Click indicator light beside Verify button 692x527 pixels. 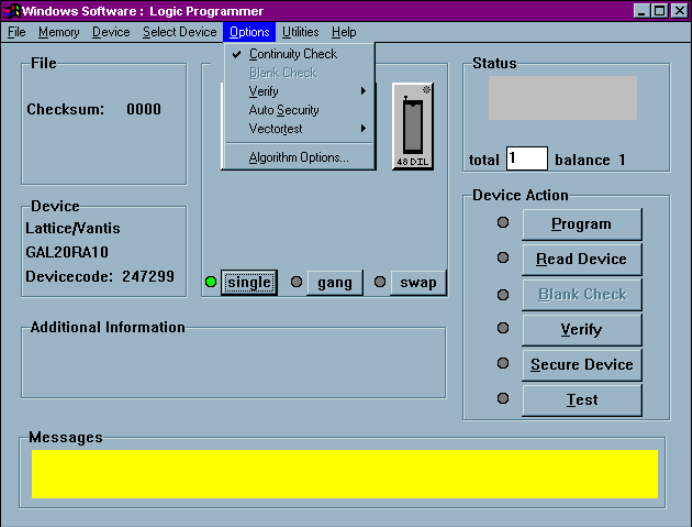click(x=503, y=328)
